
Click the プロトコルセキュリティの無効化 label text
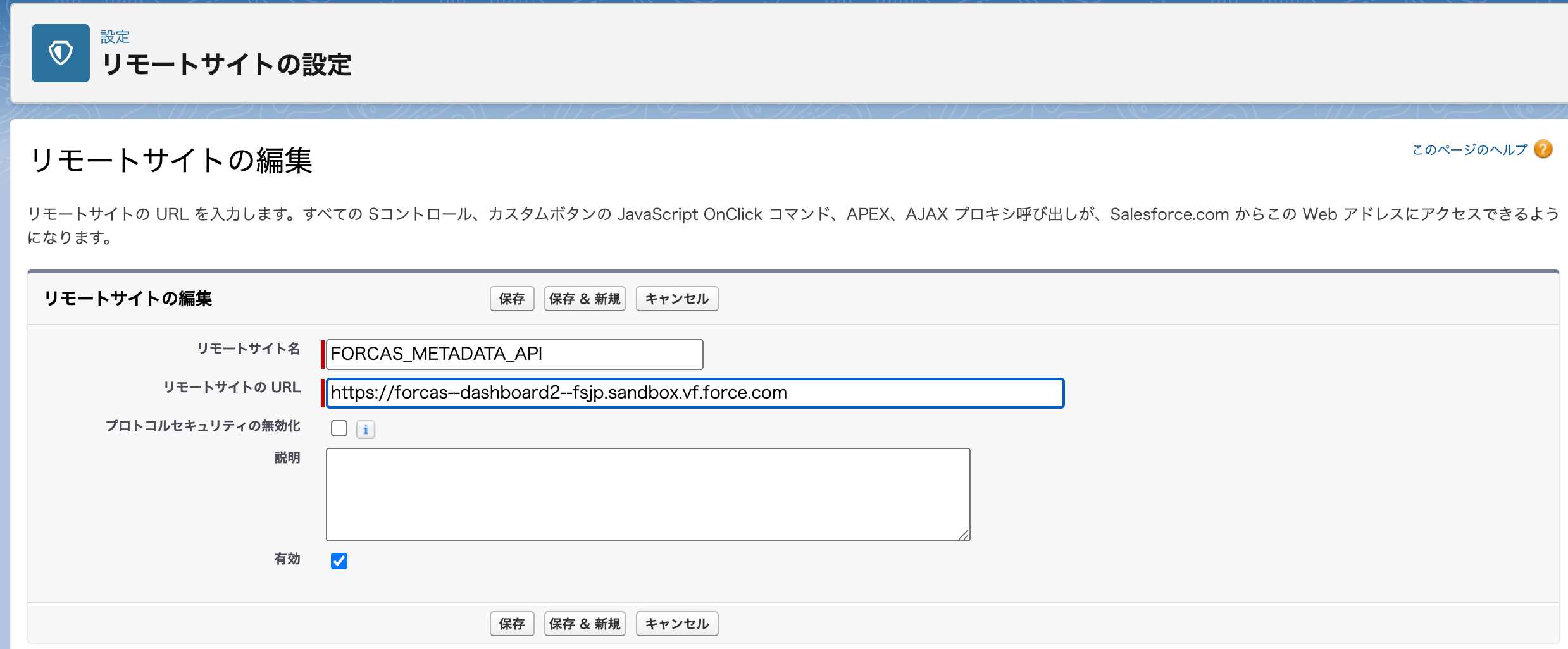pos(202,426)
